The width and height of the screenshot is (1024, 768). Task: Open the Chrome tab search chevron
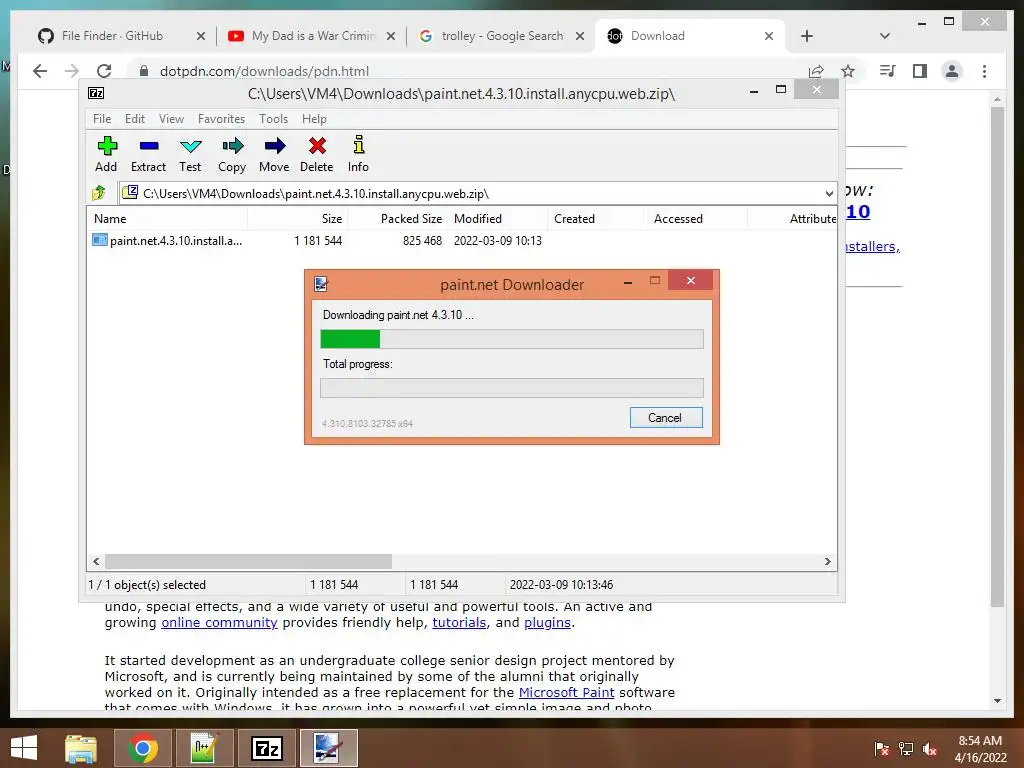(885, 36)
